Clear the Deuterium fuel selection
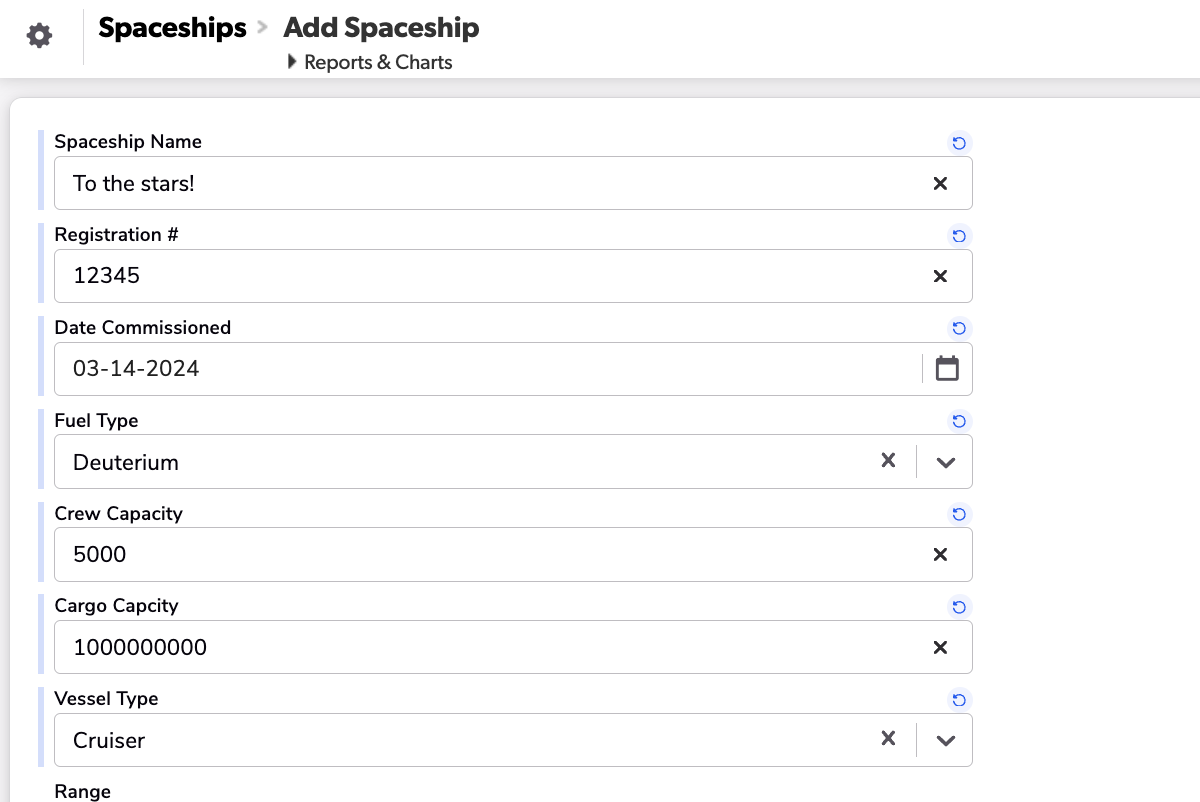This screenshot has width=1200, height=802. click(888, 461)
